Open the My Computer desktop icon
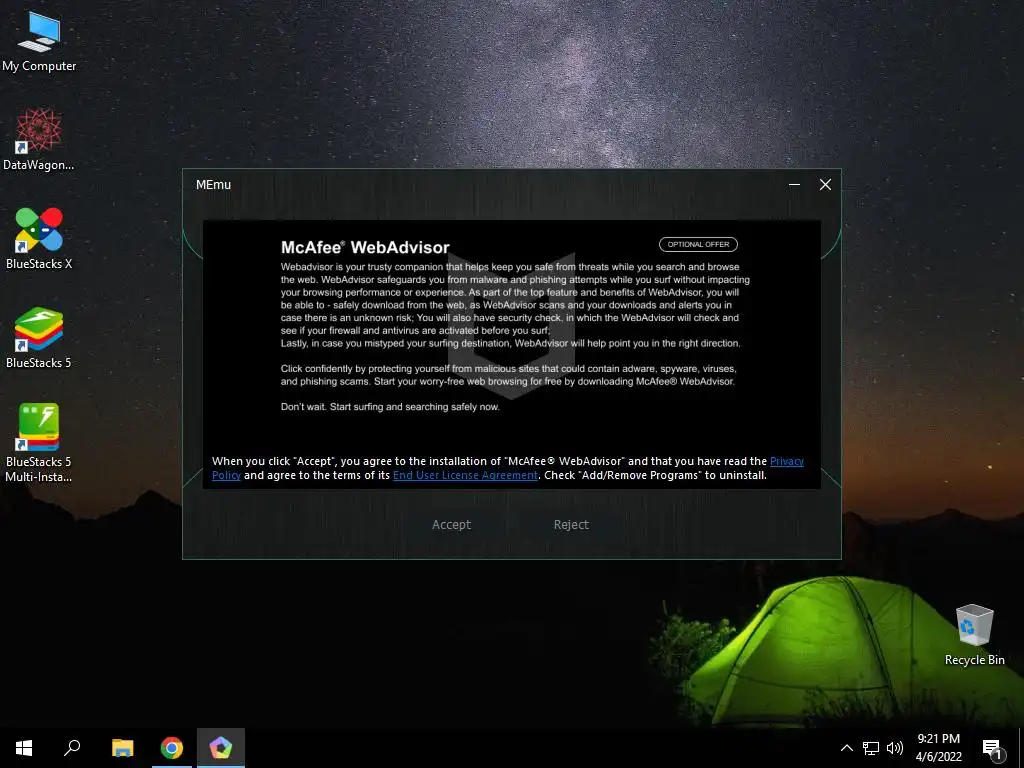Image resolution: width=1024 pixels, height=768 pixels. [x=39, y=42]
